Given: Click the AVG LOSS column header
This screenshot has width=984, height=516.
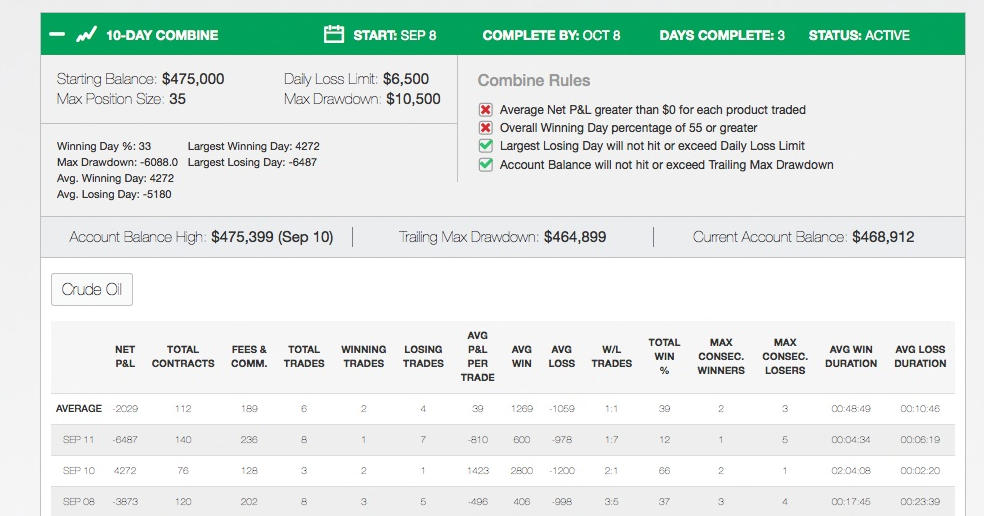Looking at the screenshot, I should (x=562, y=356).
